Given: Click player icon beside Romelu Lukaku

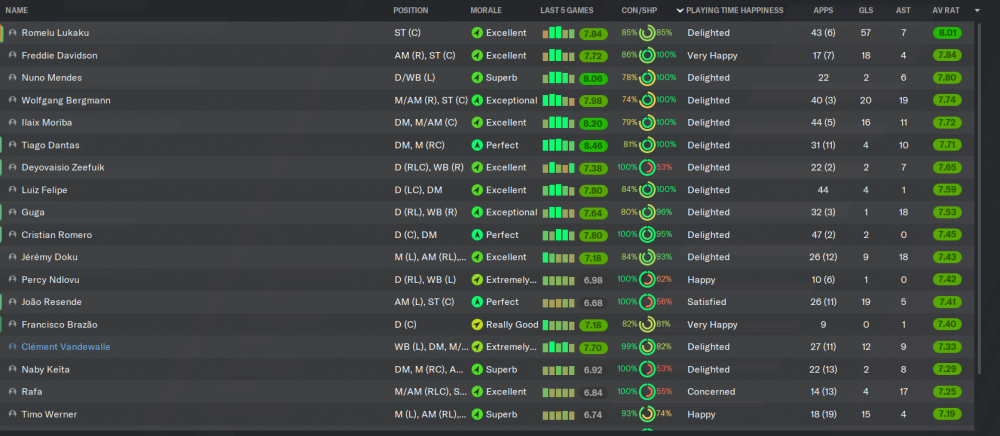Looking at the screenshot, I should tap(13, 33).
